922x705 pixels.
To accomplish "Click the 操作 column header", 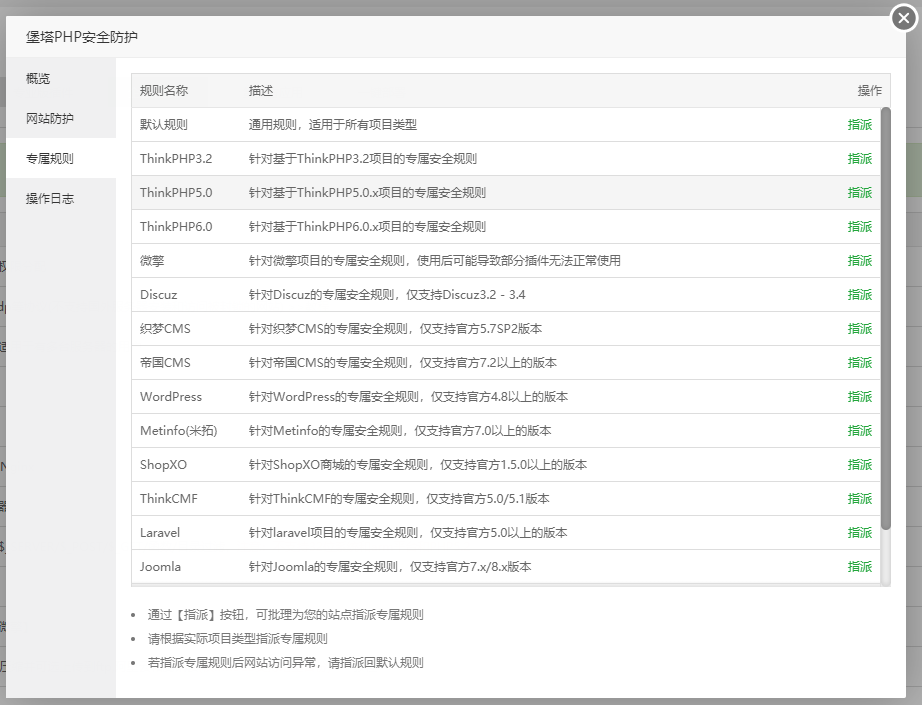I will pos(869,91).
